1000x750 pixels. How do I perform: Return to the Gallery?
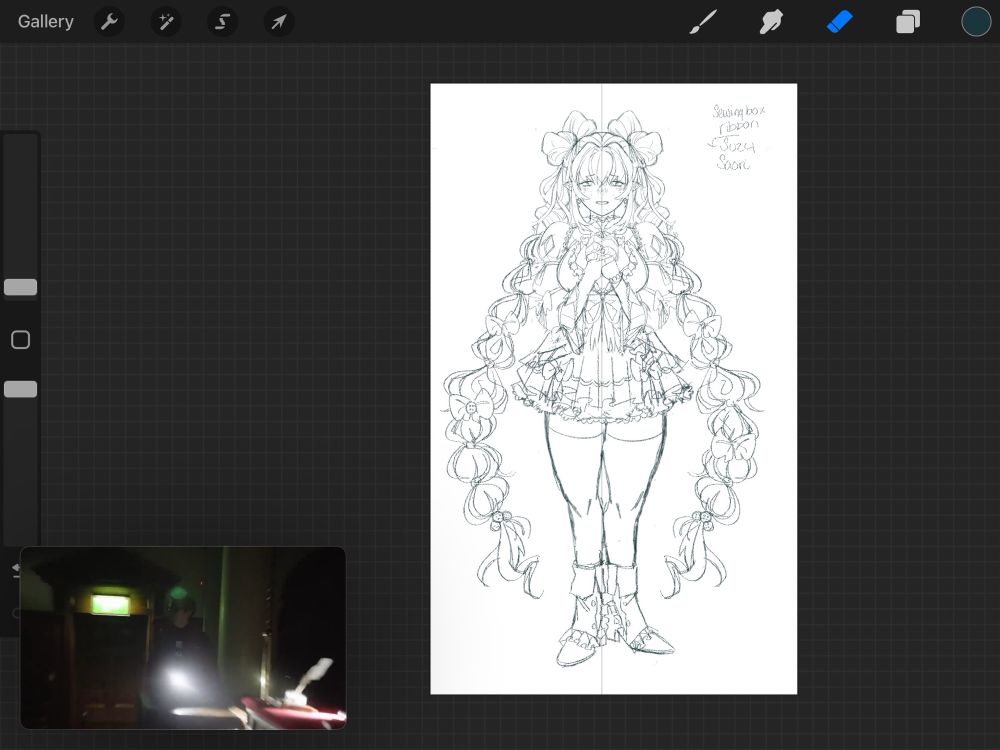[x=45, y=22]
